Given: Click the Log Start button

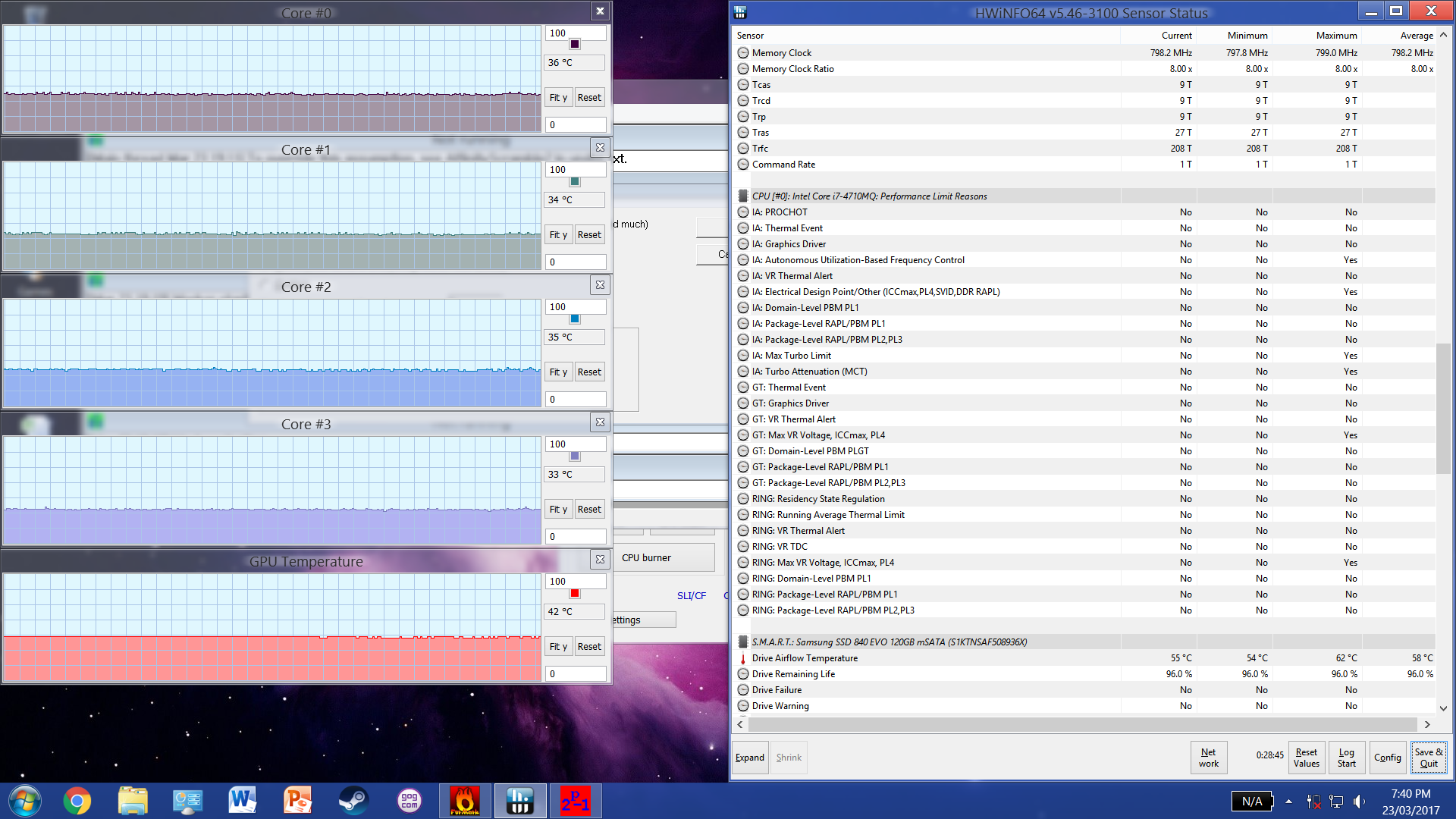Looking at the screenshot, I should click(x=1346, y=758).
